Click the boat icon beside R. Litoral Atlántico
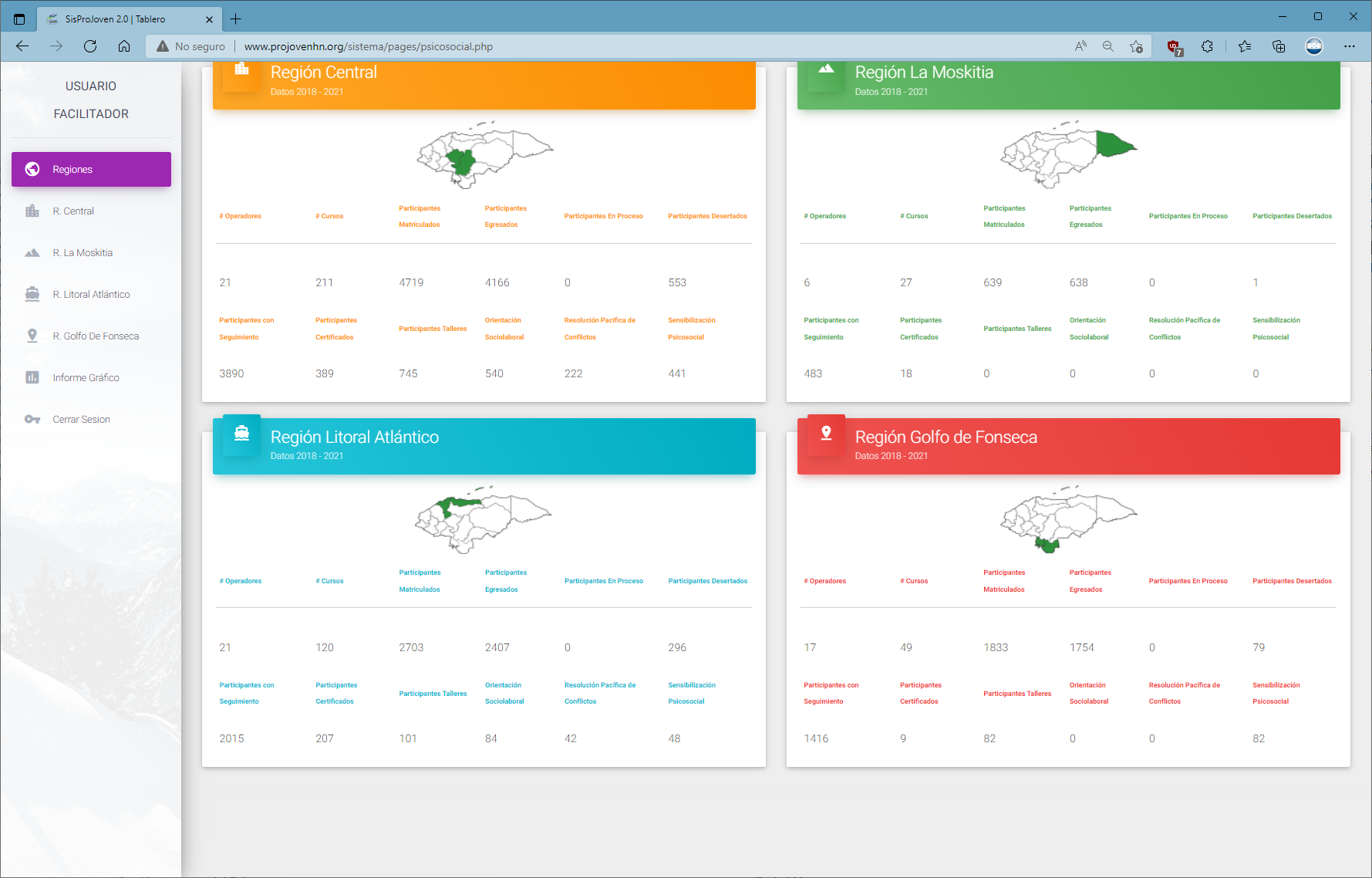The height and width of the screenshot is (878, 1372). click(x=32, y=294)
